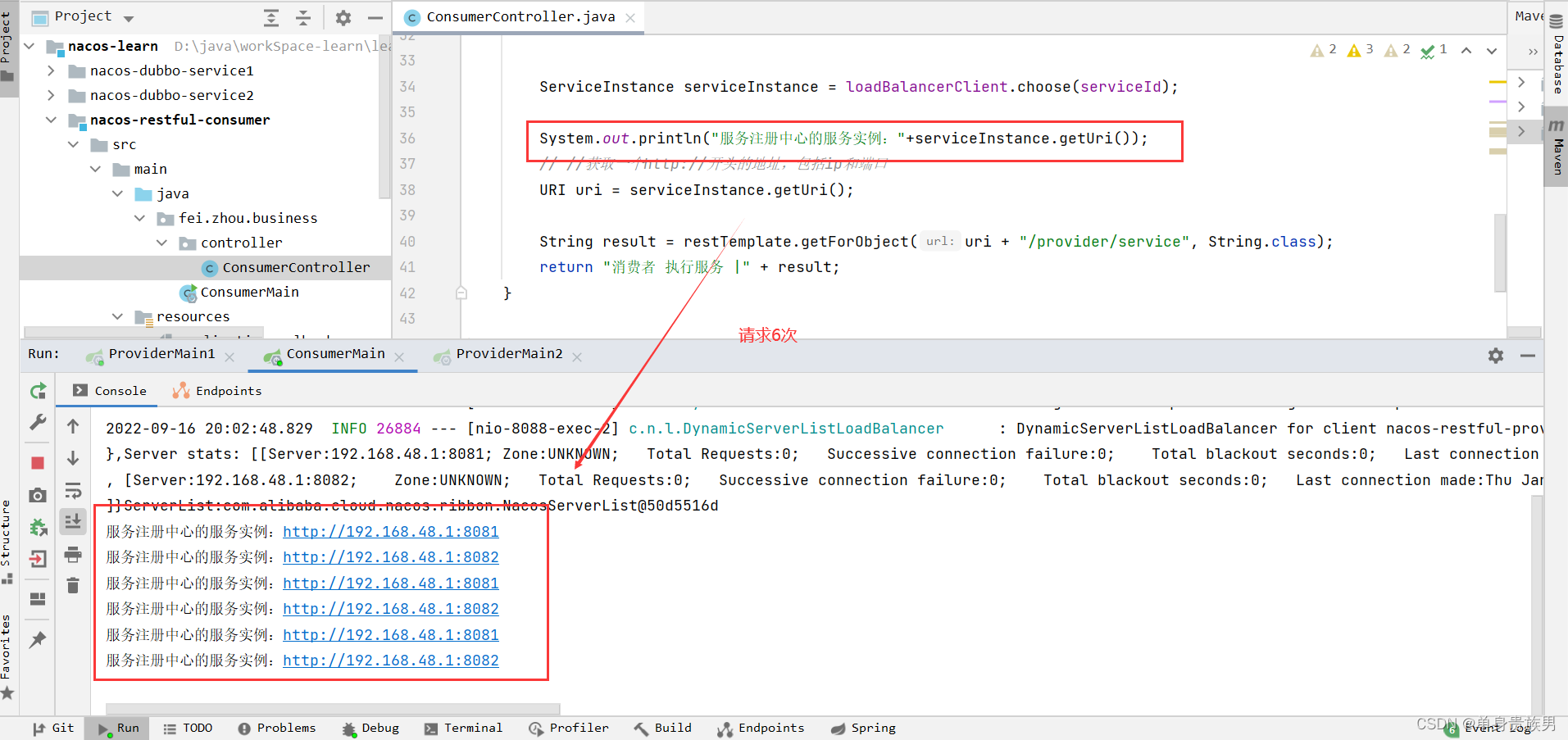This screenshot has width=1568, height=740.
Task: Close the ProviderMain2 run tab
Action: 577,357
